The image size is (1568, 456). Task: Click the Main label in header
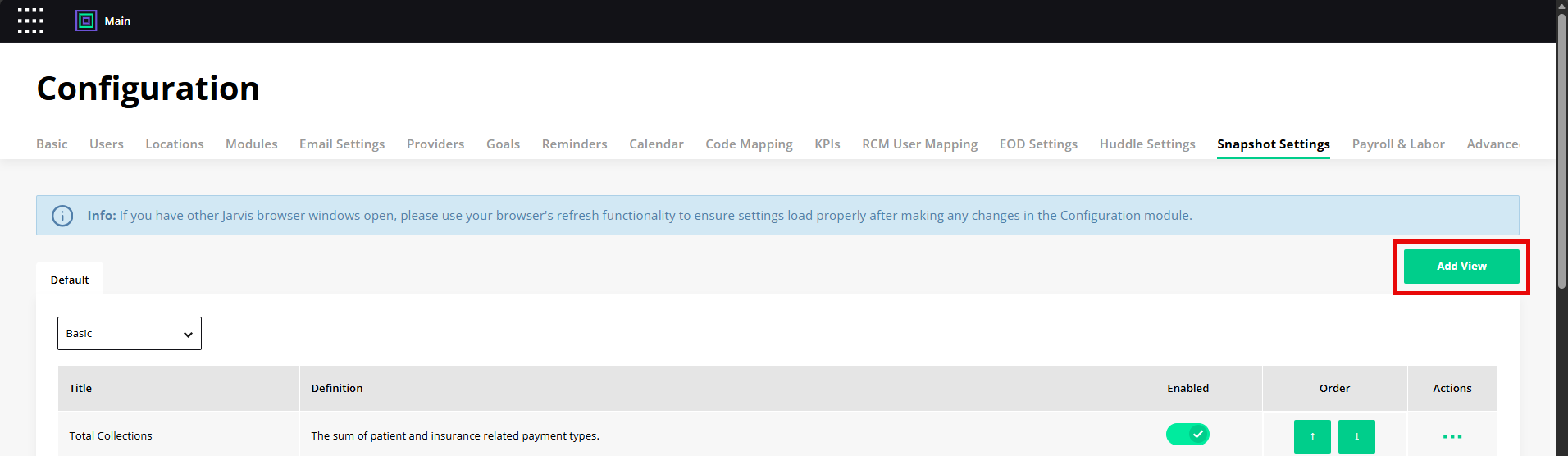tap(117, 21)
